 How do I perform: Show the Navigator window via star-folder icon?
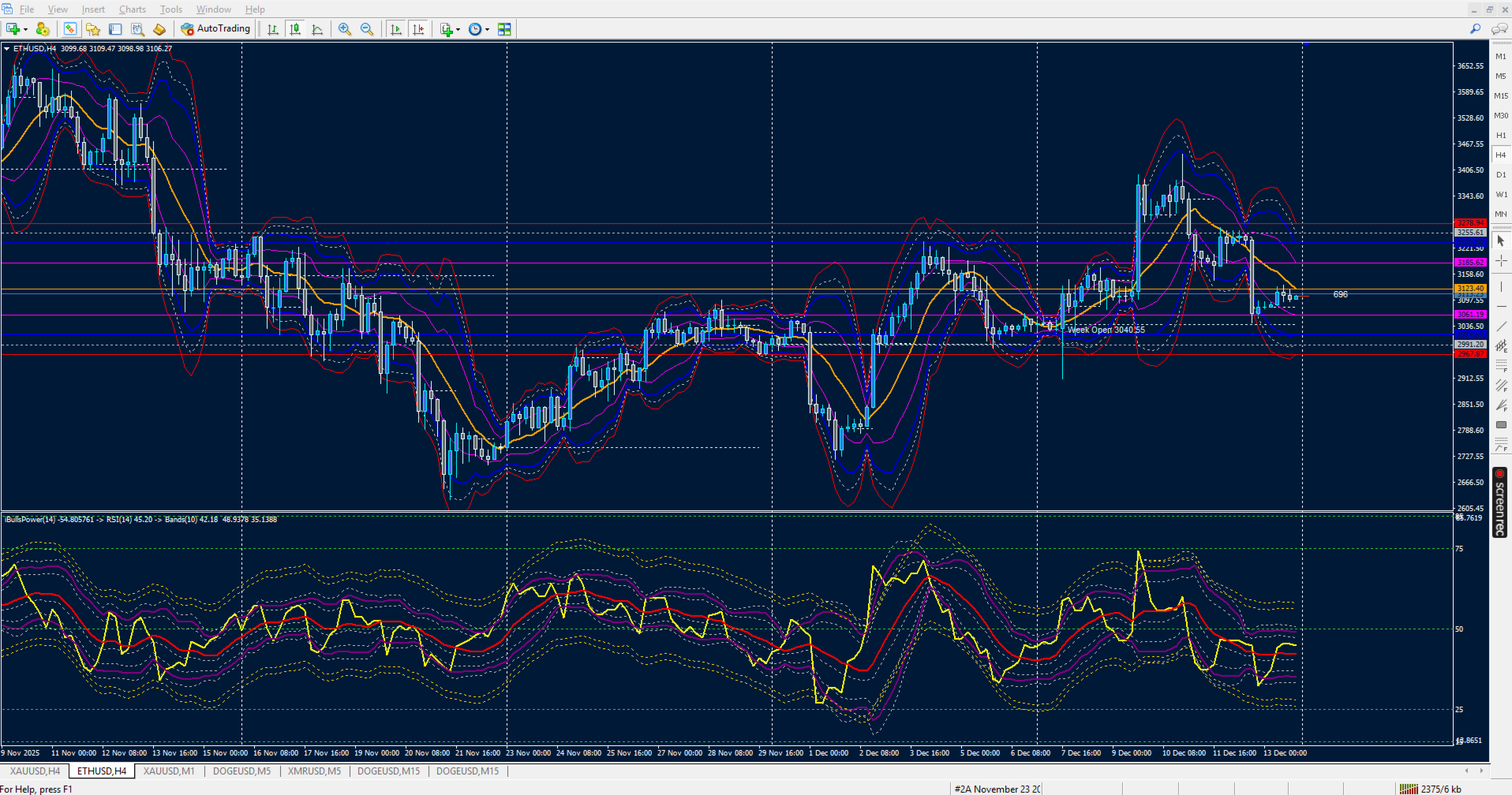[x=93, y=29]
